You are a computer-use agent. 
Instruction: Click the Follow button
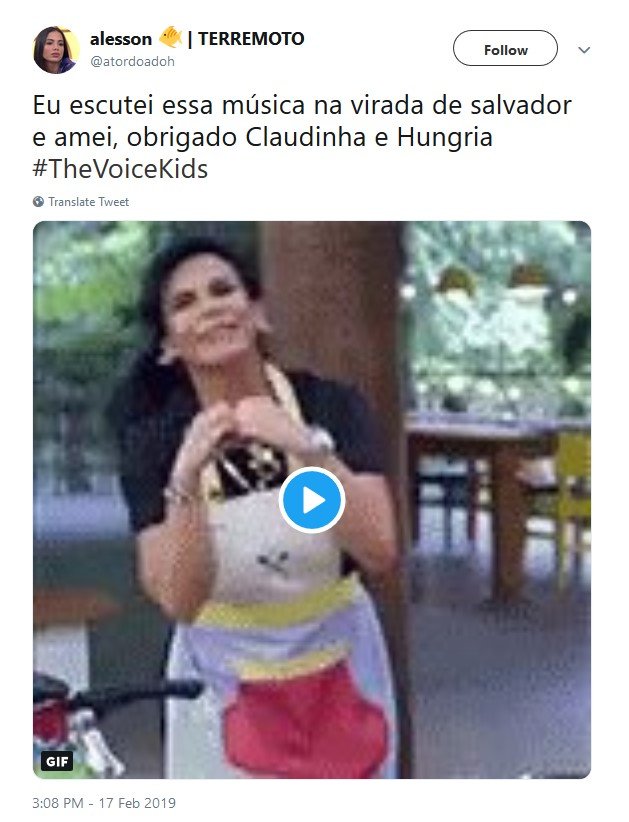click(505, 48)
